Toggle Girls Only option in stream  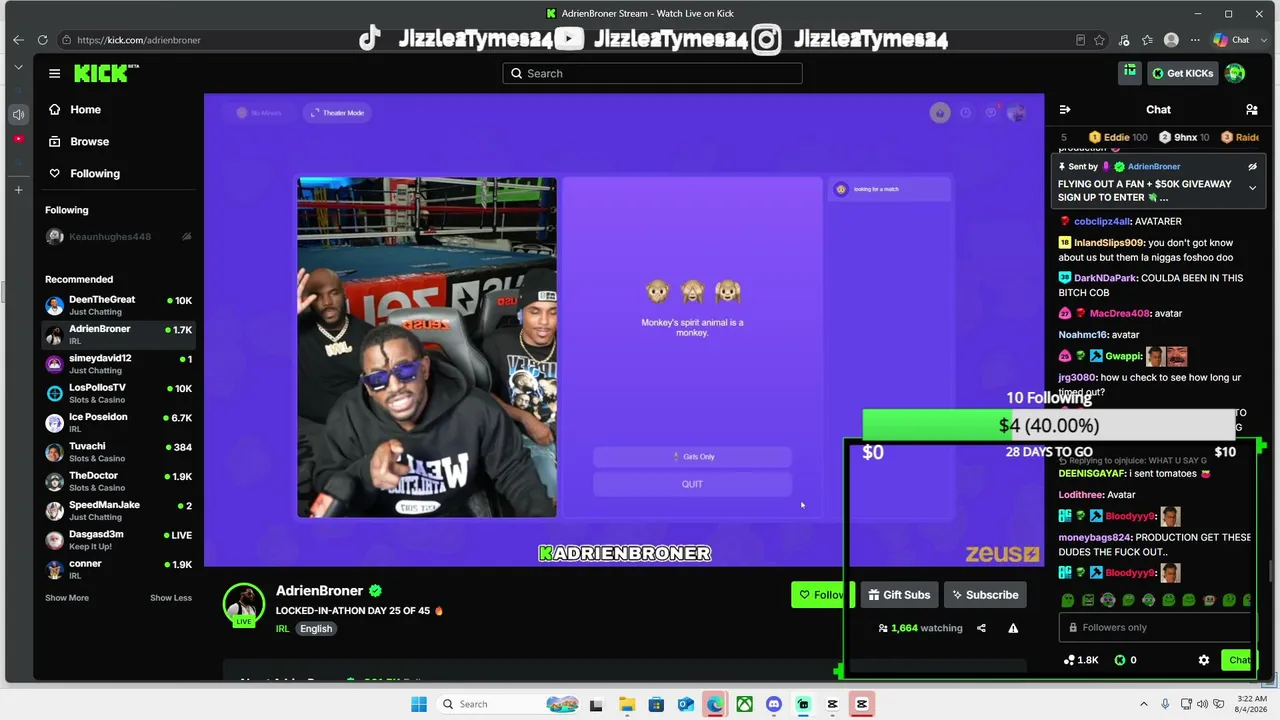692,457
